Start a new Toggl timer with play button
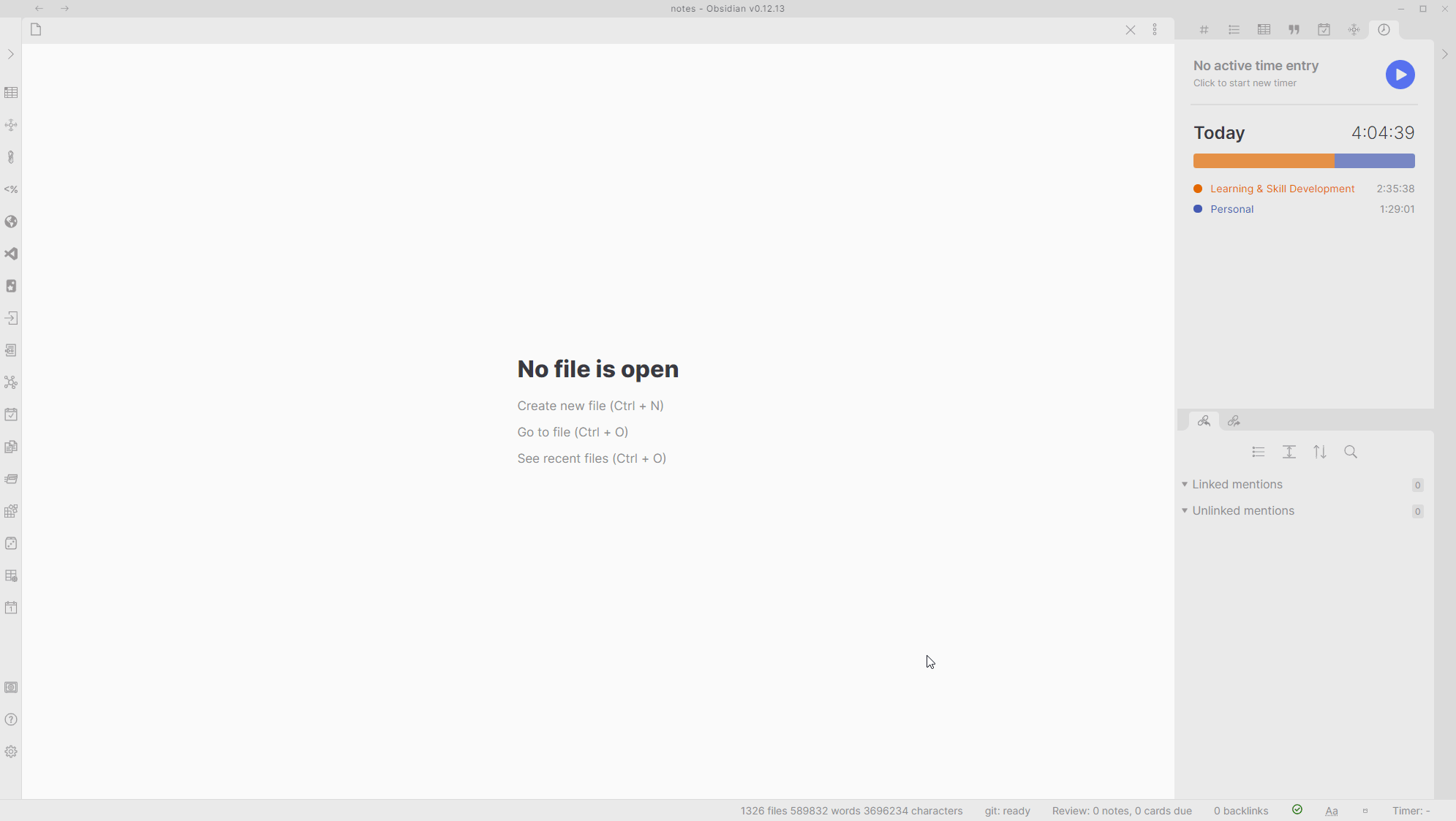 point(1400,75)
